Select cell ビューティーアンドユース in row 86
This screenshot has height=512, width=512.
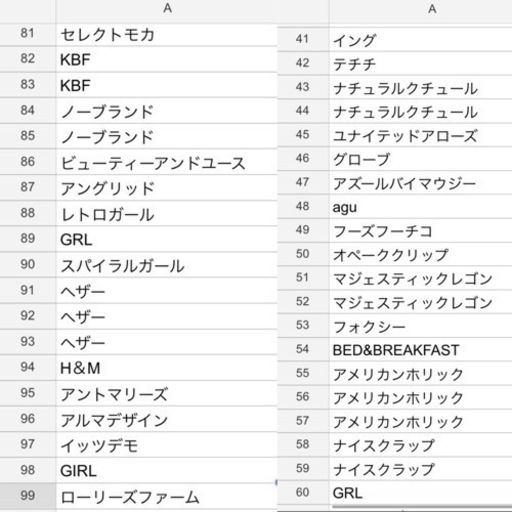tap(167, 162)
